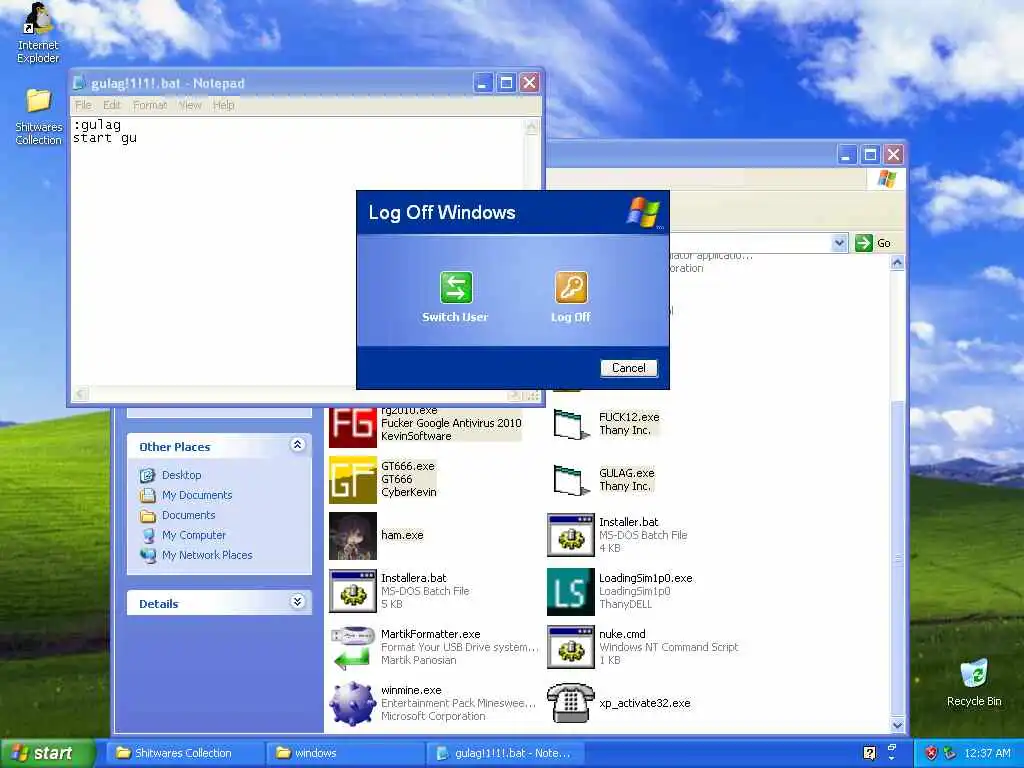
Task: Select ham.exe file name
Action: 402,535
